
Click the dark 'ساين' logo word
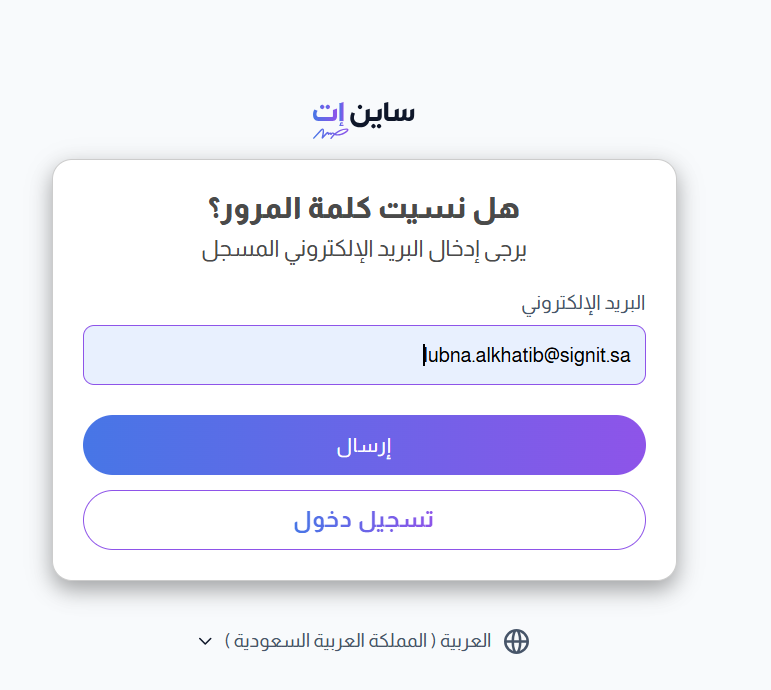pyautogui.click(x=382, y=114)
